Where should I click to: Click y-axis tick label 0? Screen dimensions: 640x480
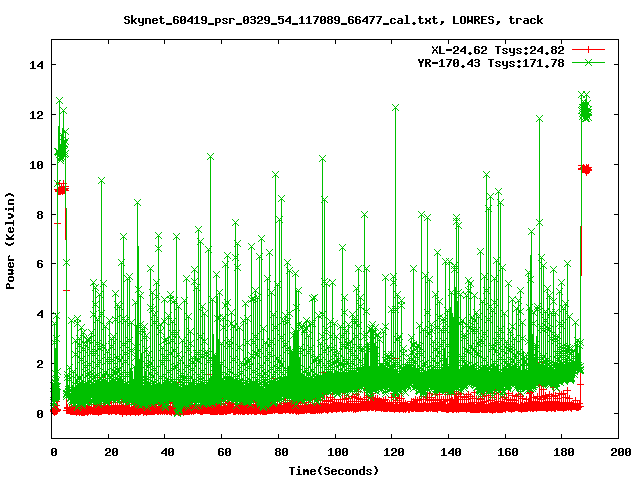coord(40,414)
